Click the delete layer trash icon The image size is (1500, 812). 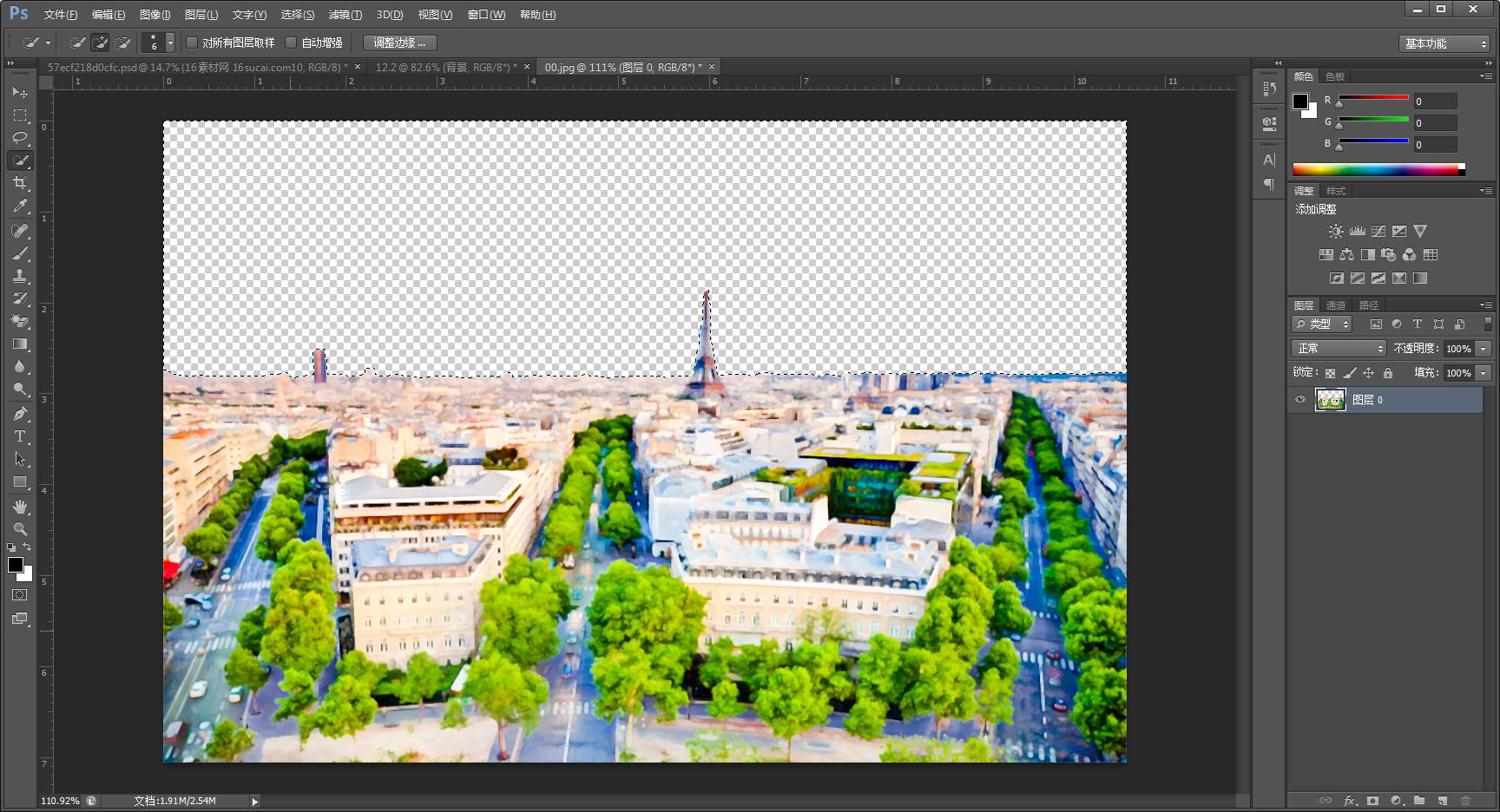coord(1465,801)
